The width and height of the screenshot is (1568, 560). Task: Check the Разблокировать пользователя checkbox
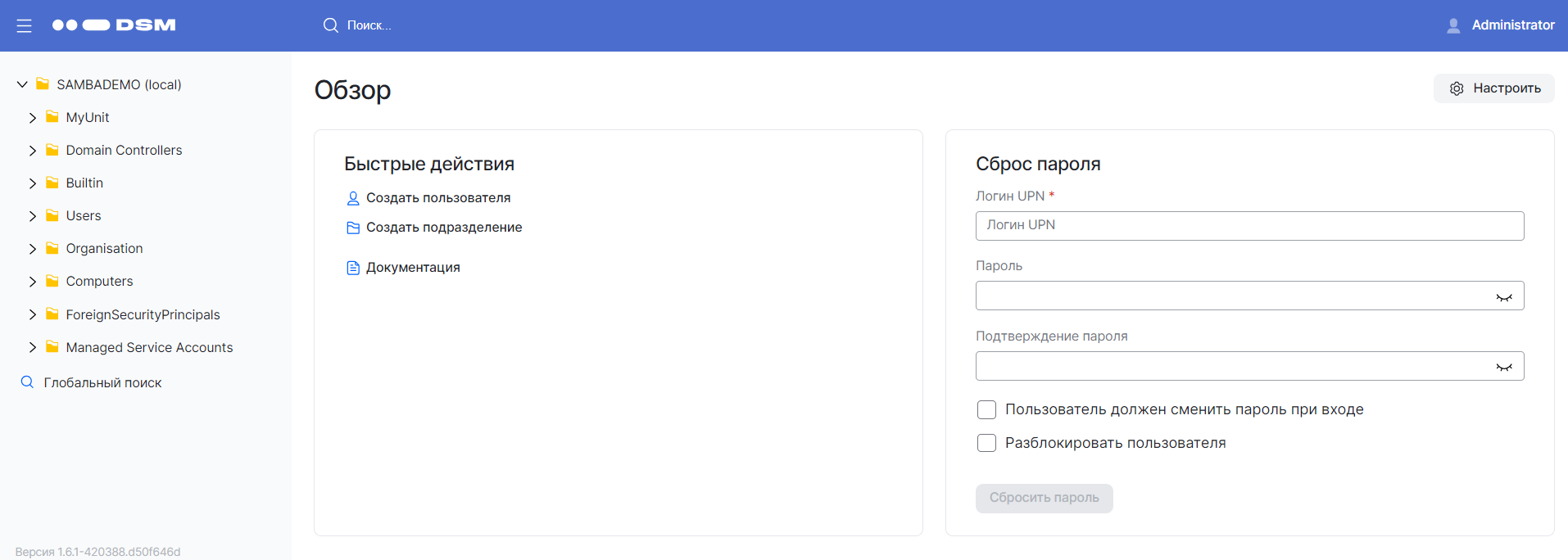click(x=986, y=443)
